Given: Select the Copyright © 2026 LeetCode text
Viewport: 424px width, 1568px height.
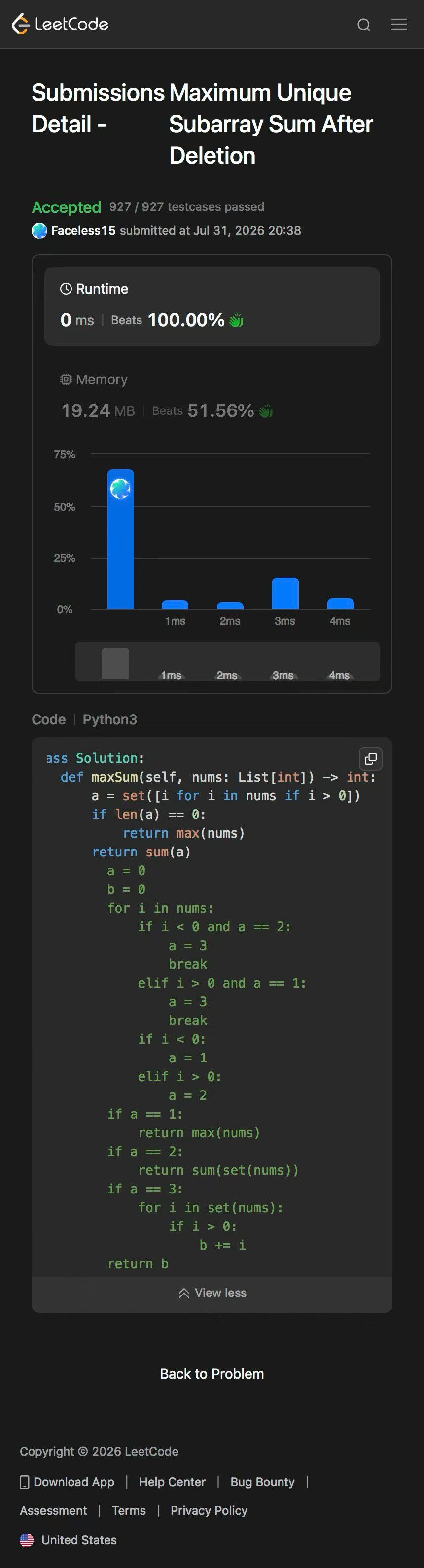Looking at the screenshot, I should click(x=99, y=1451).
